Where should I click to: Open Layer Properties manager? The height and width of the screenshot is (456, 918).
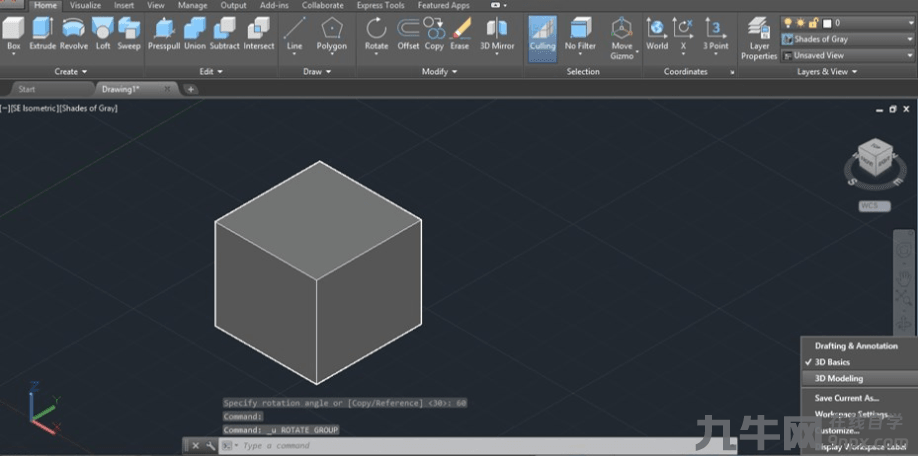759,38
